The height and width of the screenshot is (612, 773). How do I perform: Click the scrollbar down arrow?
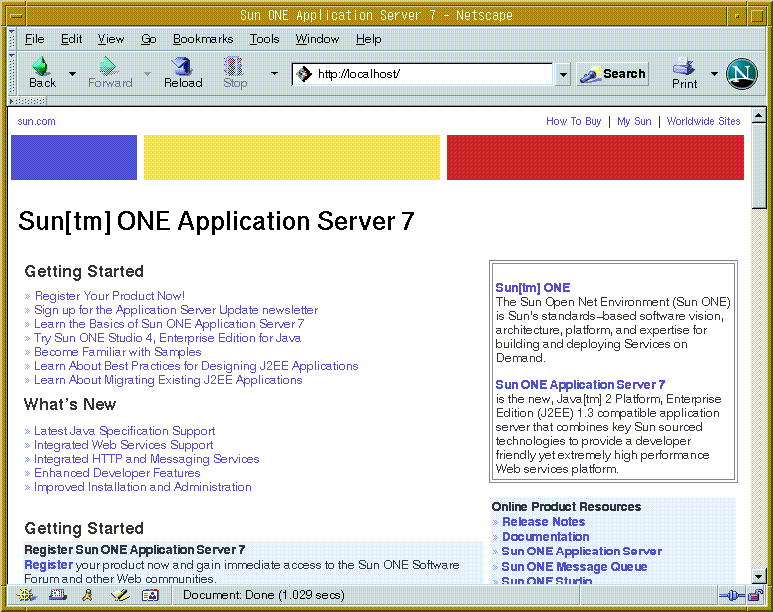tap(758, 576)
